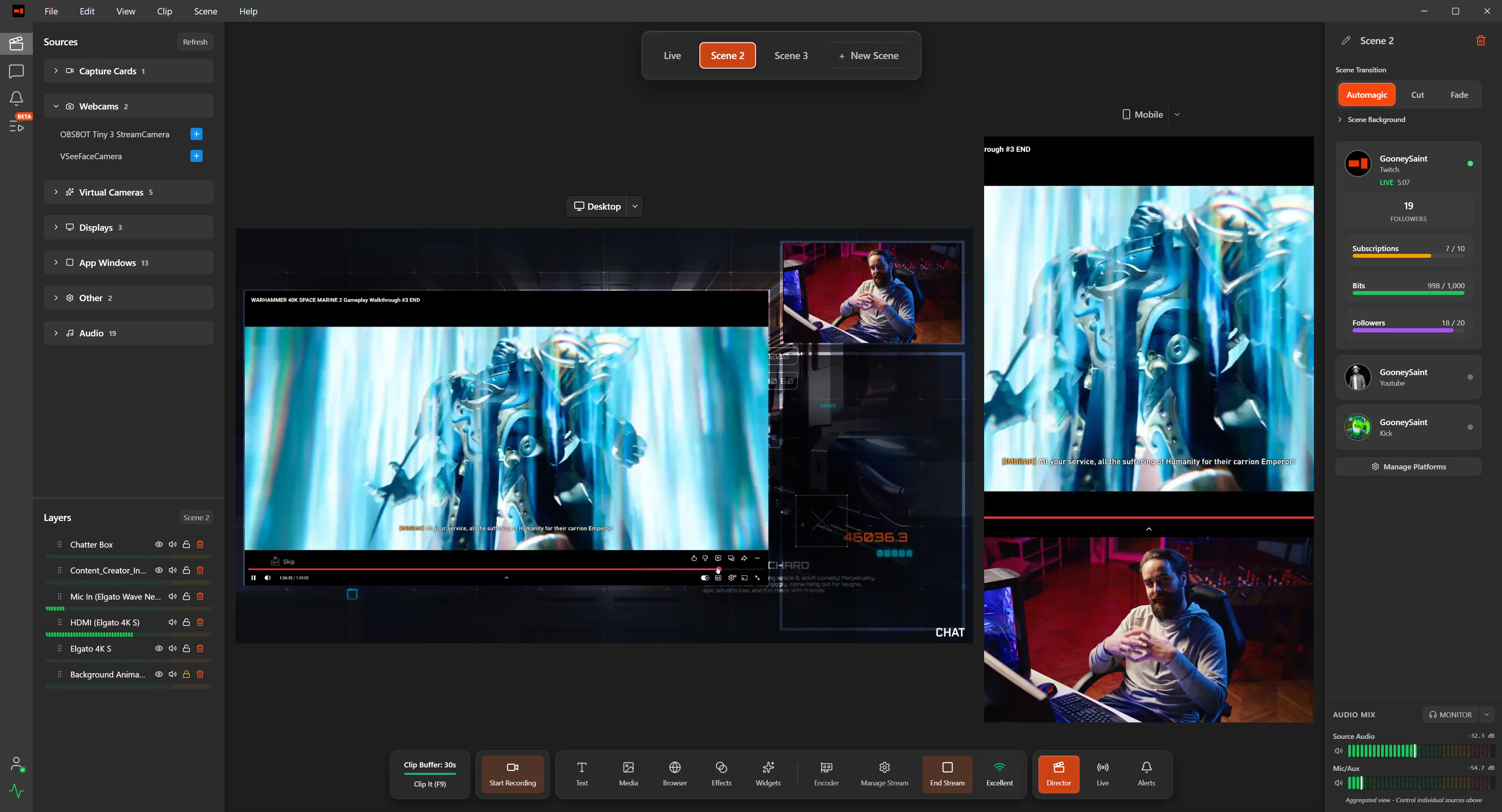The image size is (1502, 812).
Task: Open the Desktop canvas dropdown arrow
Action: click(634, 207)
